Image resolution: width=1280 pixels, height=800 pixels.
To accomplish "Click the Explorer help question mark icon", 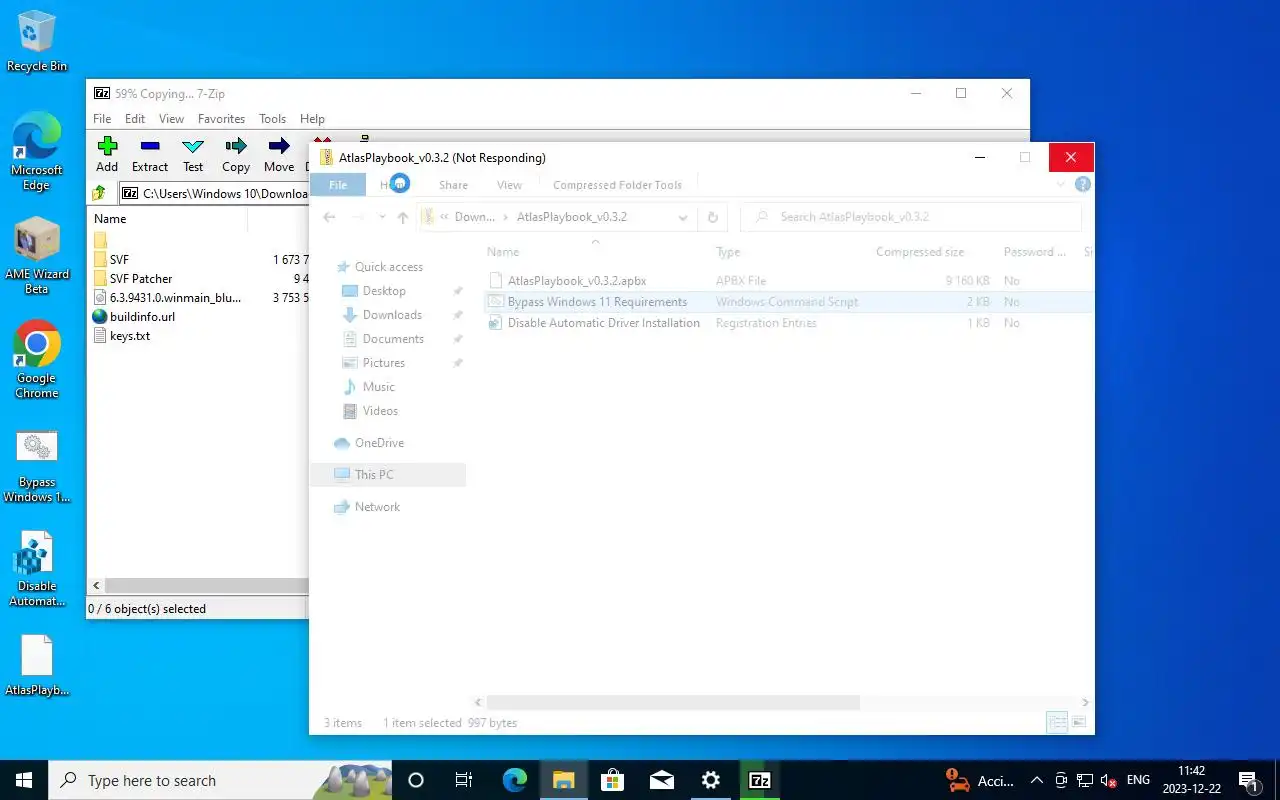I will (x=1082, y=184).
